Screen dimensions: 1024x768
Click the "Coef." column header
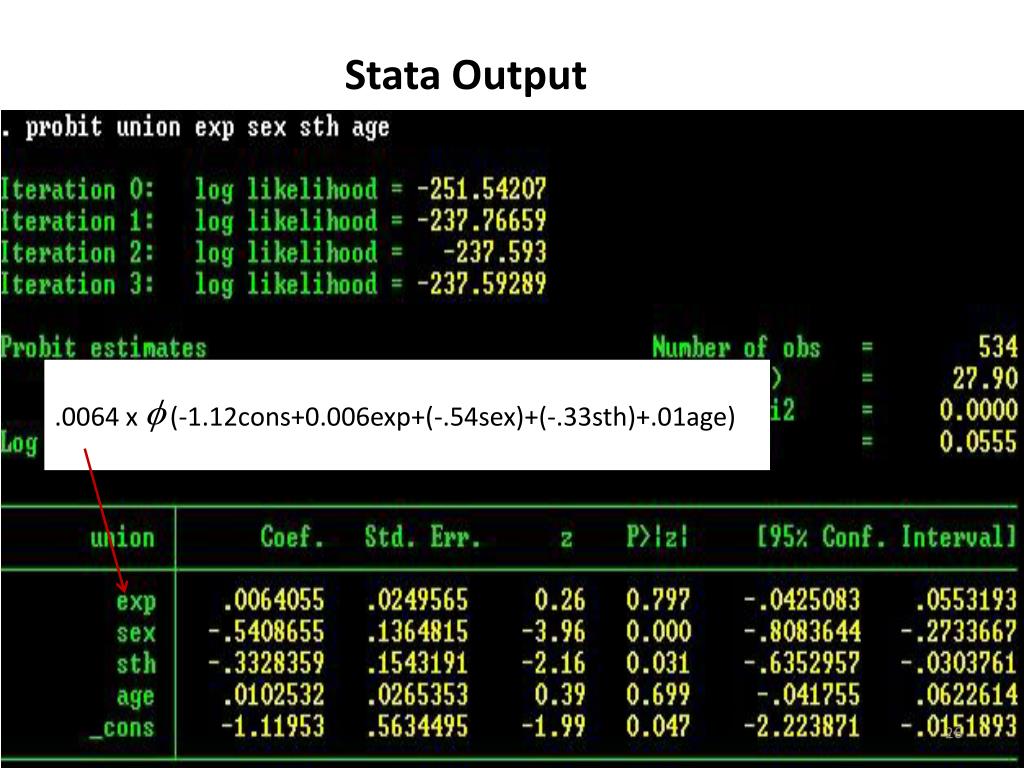(292, 537)
